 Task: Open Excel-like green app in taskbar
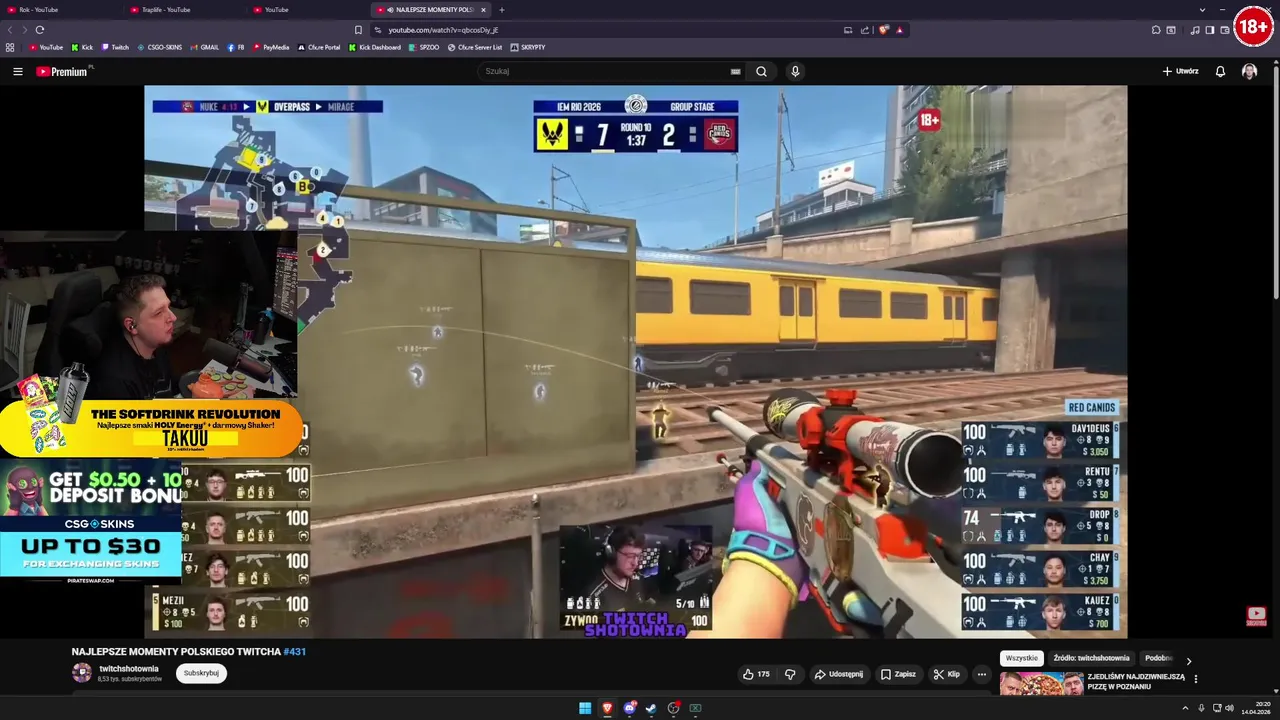(x=695, y=708)
